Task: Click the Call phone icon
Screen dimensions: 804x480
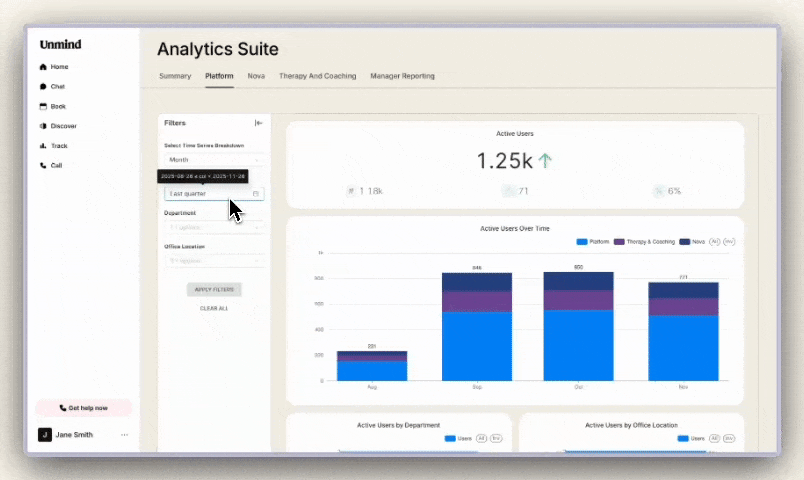Action: [x=43, y=165]
